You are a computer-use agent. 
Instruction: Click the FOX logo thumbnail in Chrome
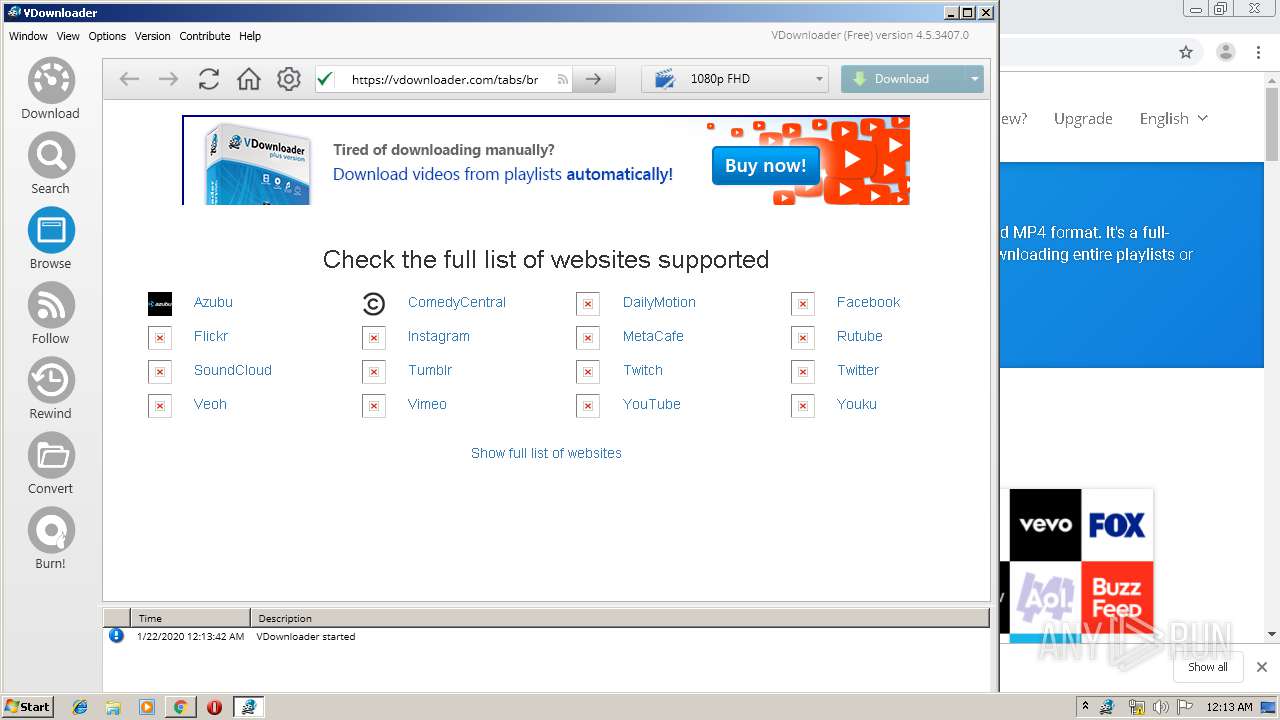1117,525
